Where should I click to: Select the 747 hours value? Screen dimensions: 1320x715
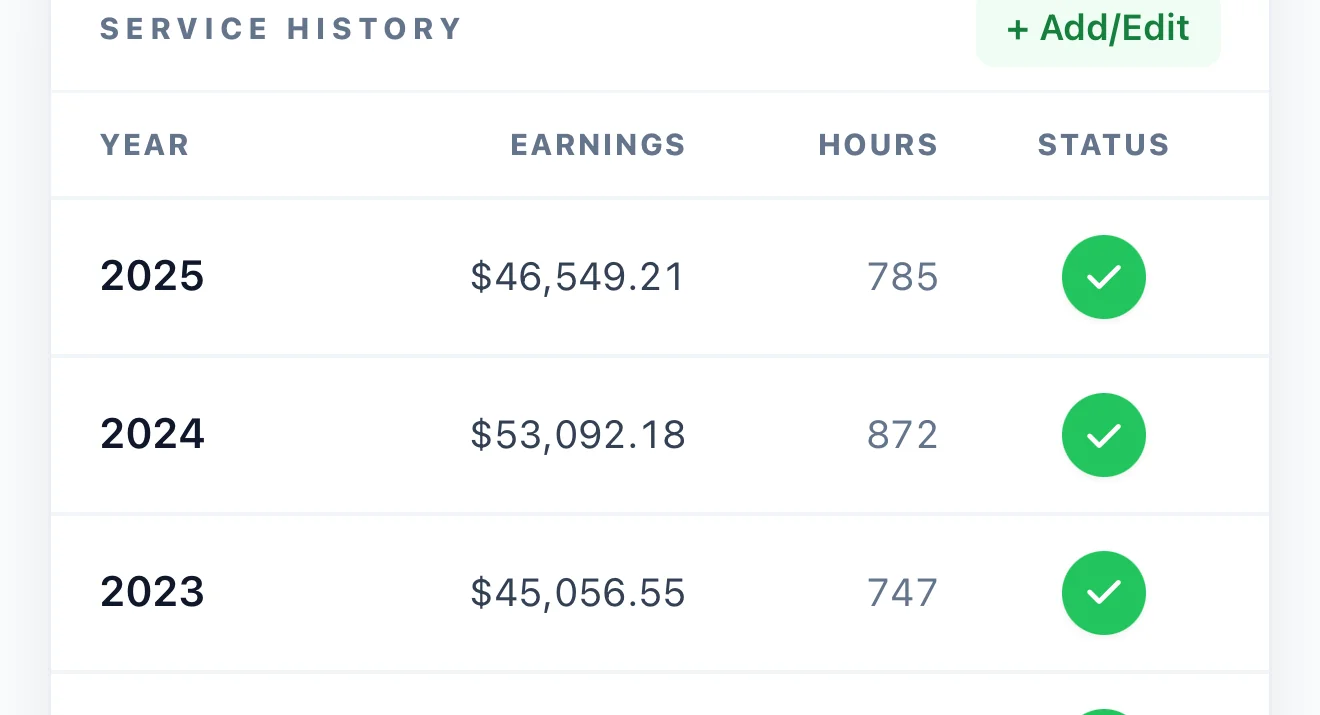tap(903, 593)
